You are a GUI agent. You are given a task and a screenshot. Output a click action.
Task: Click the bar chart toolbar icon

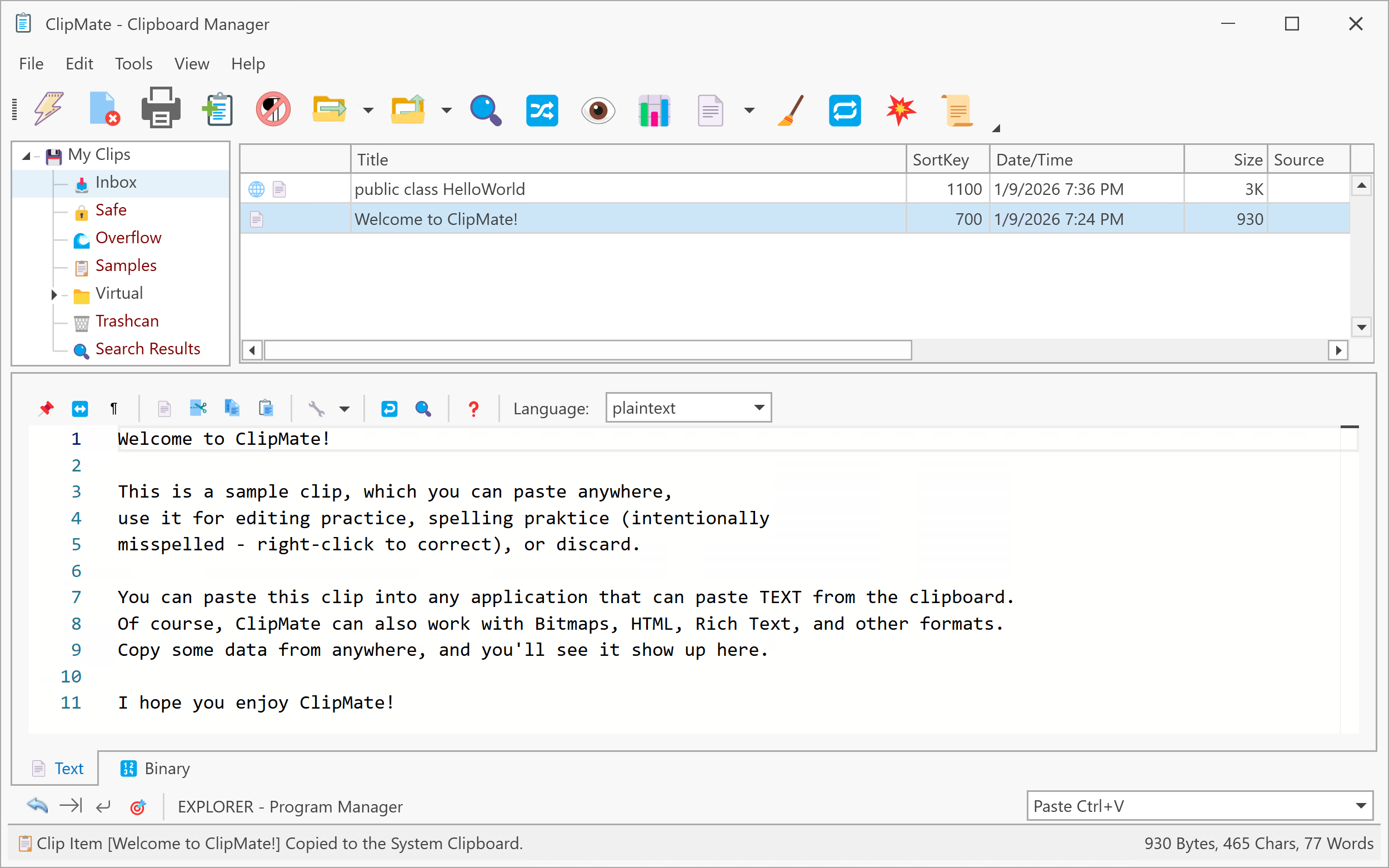tap(654, 110)
